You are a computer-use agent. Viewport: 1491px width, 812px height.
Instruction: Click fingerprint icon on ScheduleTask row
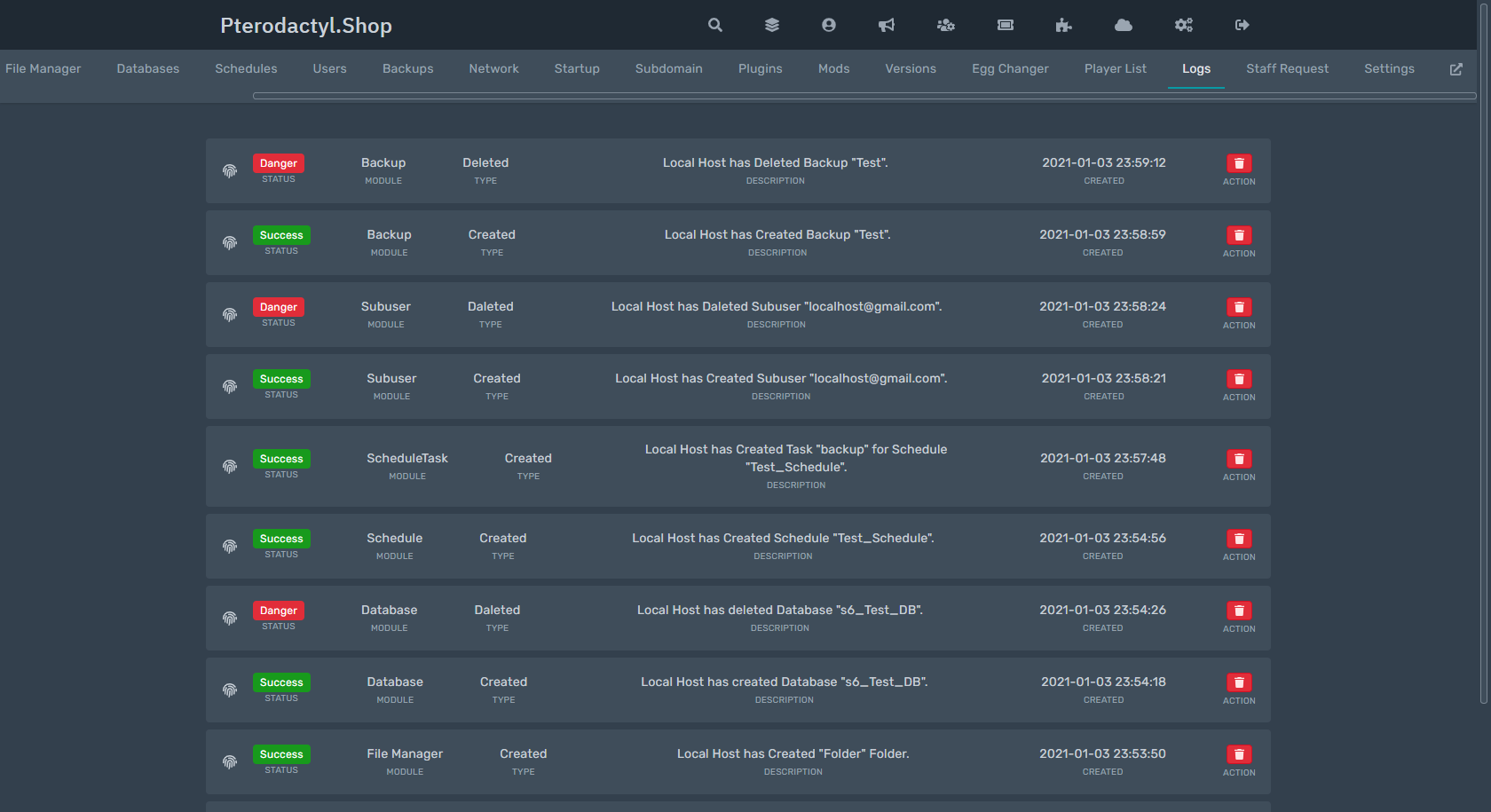(230, 466)
